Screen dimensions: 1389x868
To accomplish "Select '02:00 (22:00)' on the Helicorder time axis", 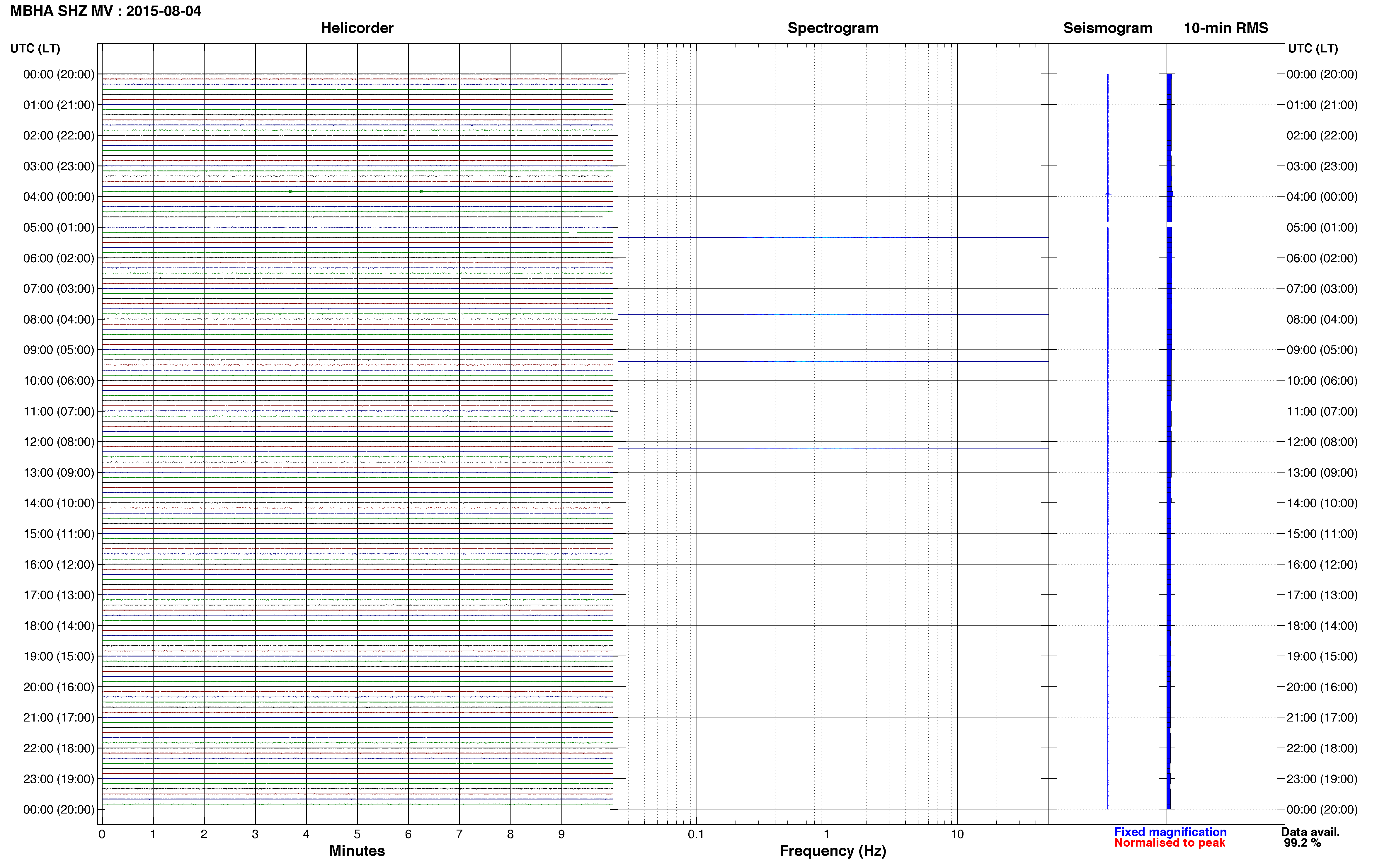I will pyautogui.click(x=59, y=135).
